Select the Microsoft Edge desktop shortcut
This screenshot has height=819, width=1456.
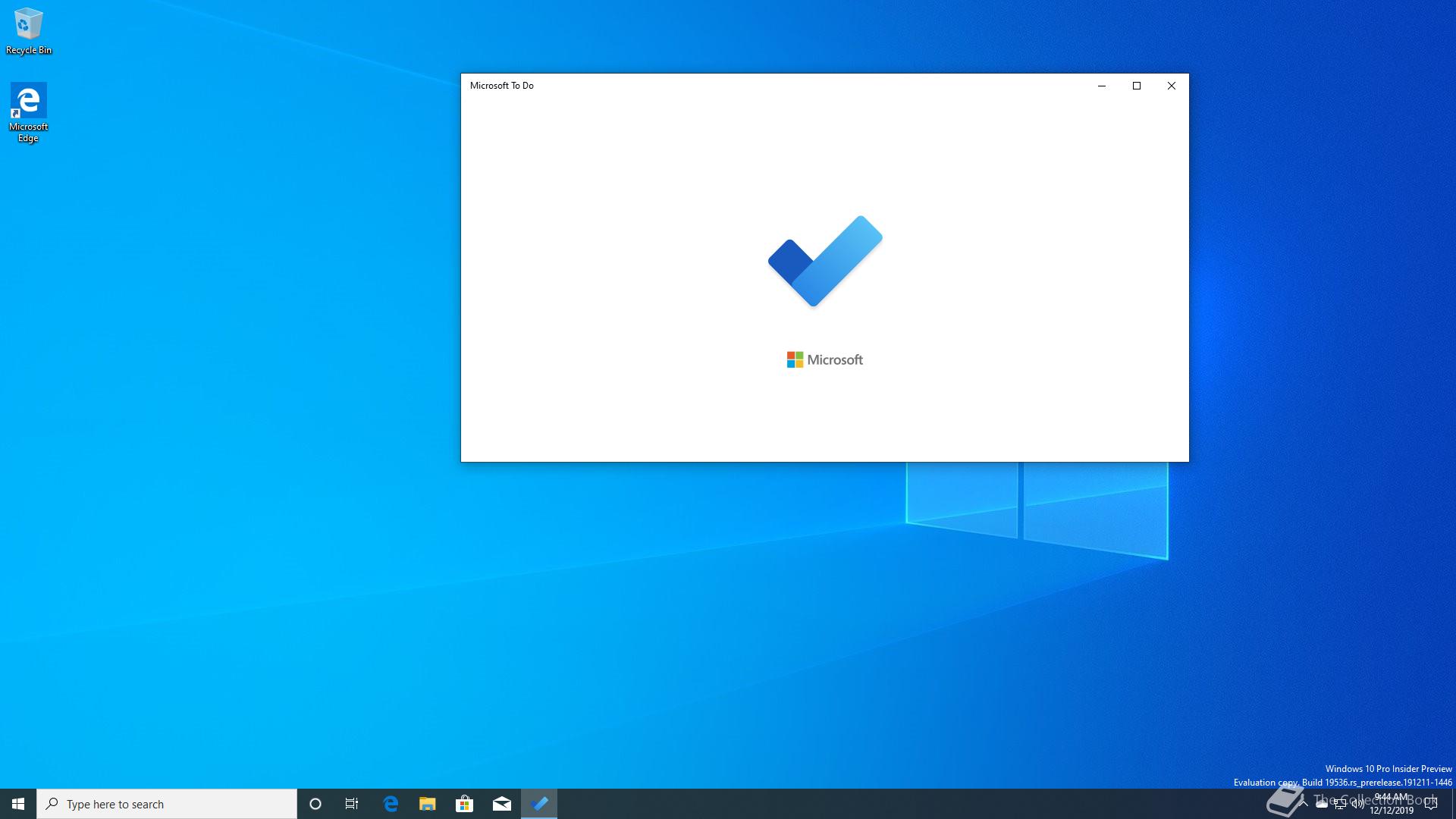28,112
